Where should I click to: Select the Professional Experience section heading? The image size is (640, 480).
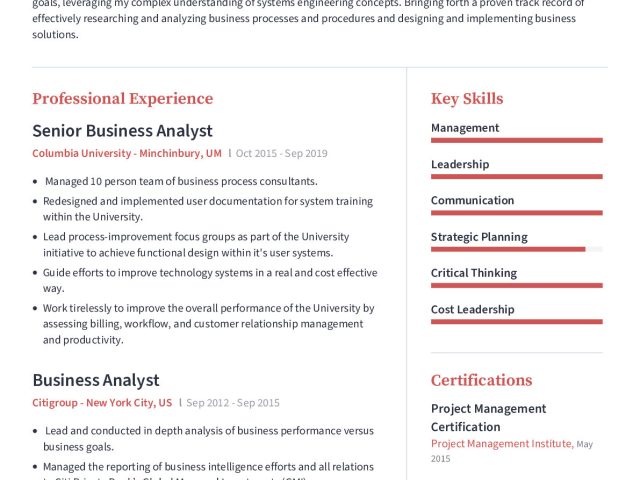click(x=122, y=98)
